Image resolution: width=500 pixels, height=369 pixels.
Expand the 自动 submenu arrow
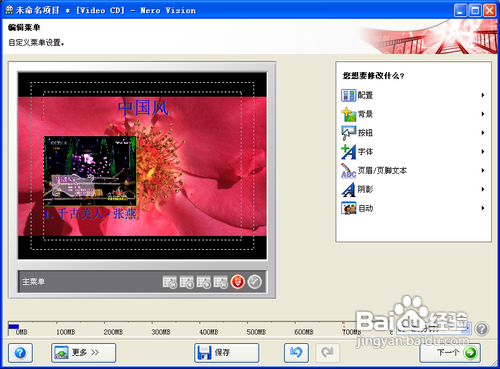coord(483,208)
